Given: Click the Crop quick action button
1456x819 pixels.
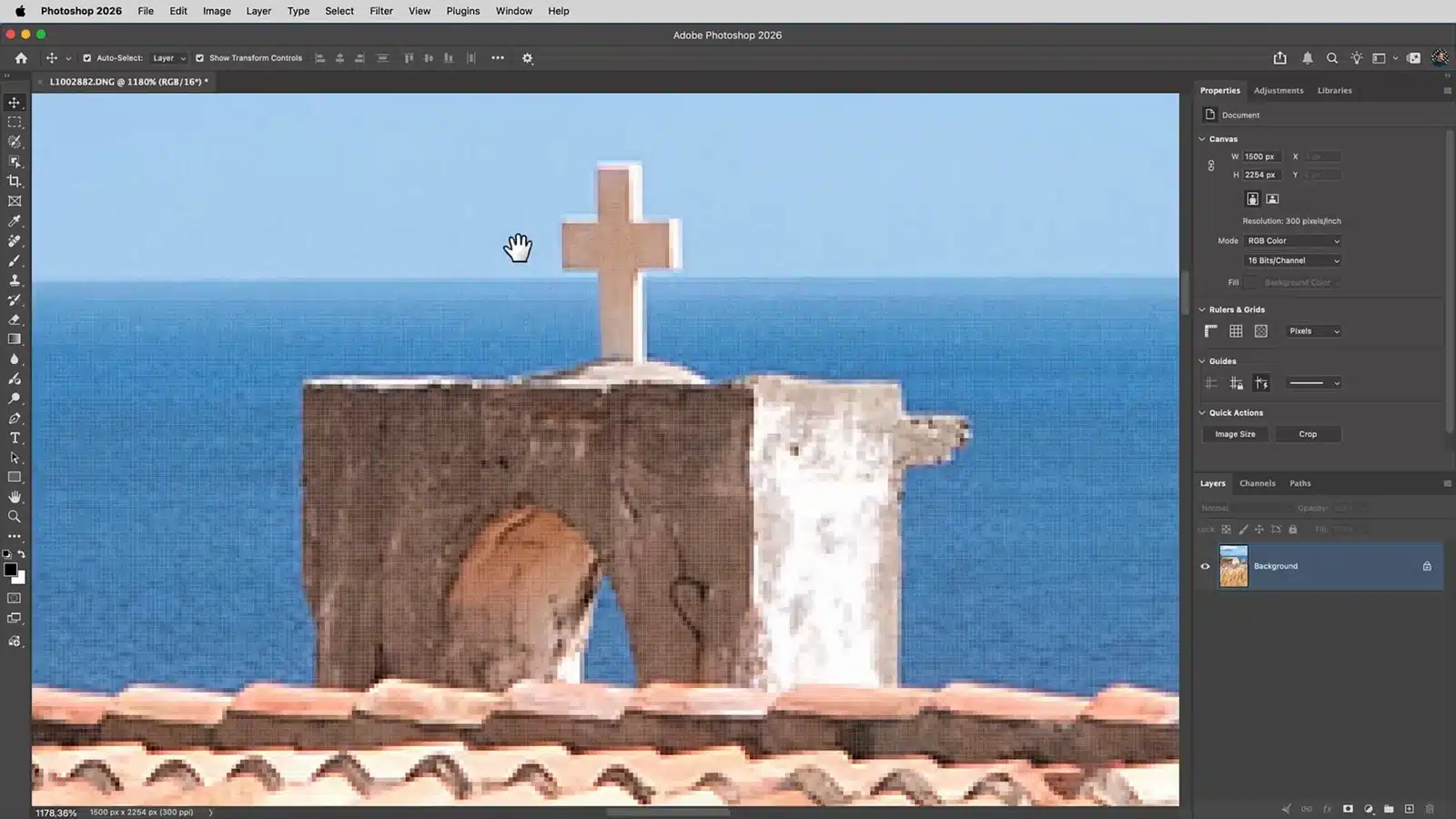Looking at the screenshot, I should (x=1308, y=434).
